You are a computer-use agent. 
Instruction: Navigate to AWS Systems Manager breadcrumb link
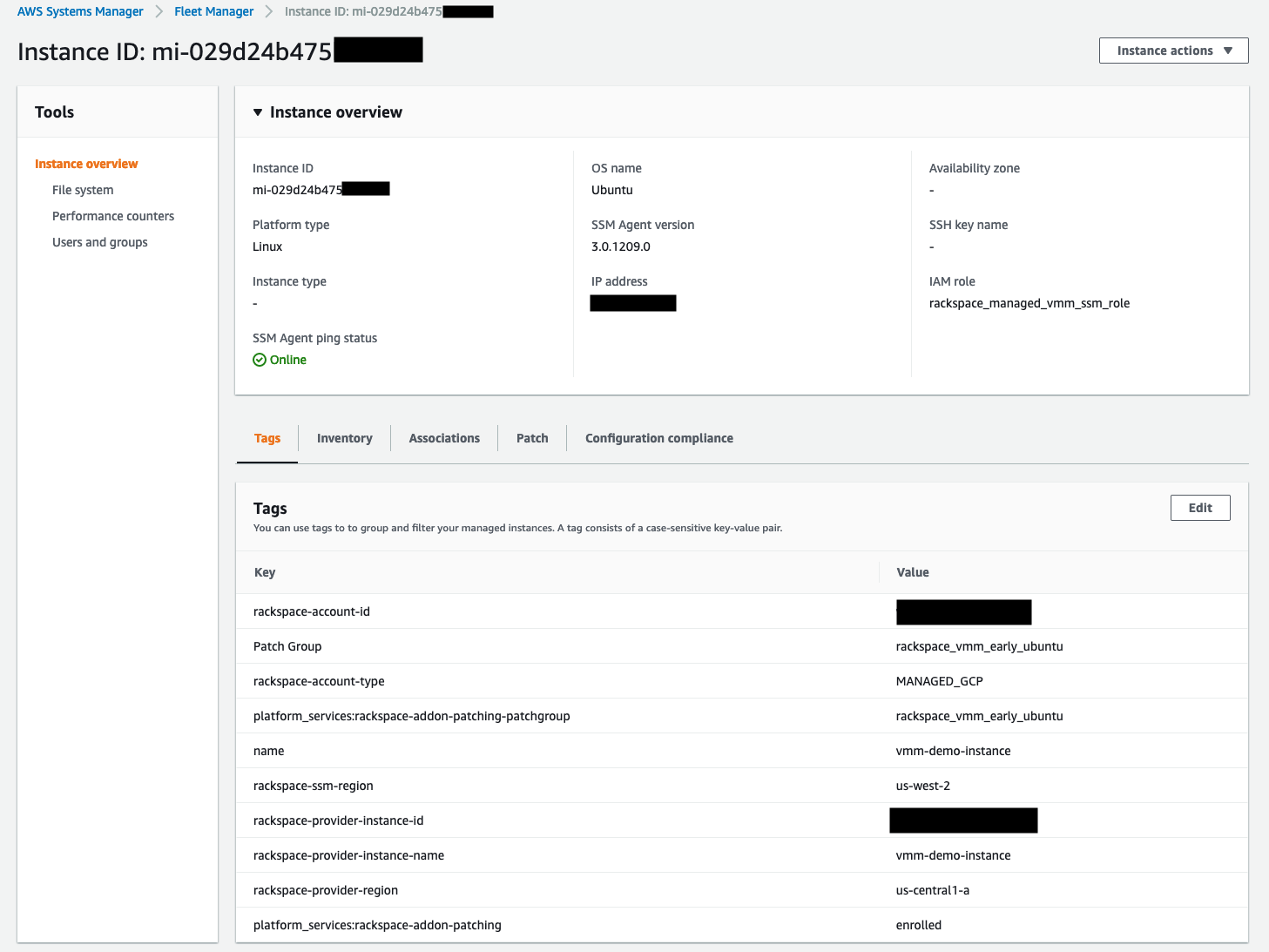(x=79, y=11)
